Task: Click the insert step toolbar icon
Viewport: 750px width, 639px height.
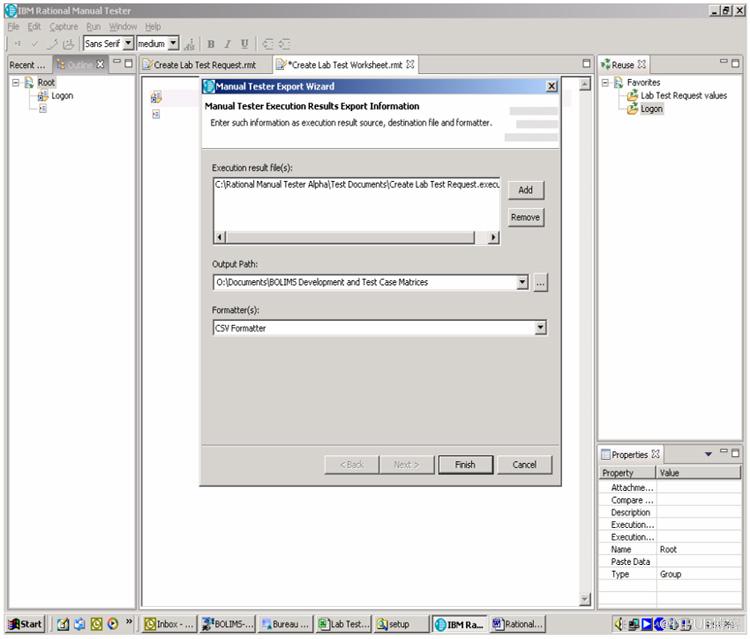Action: (x=18, y=44)
